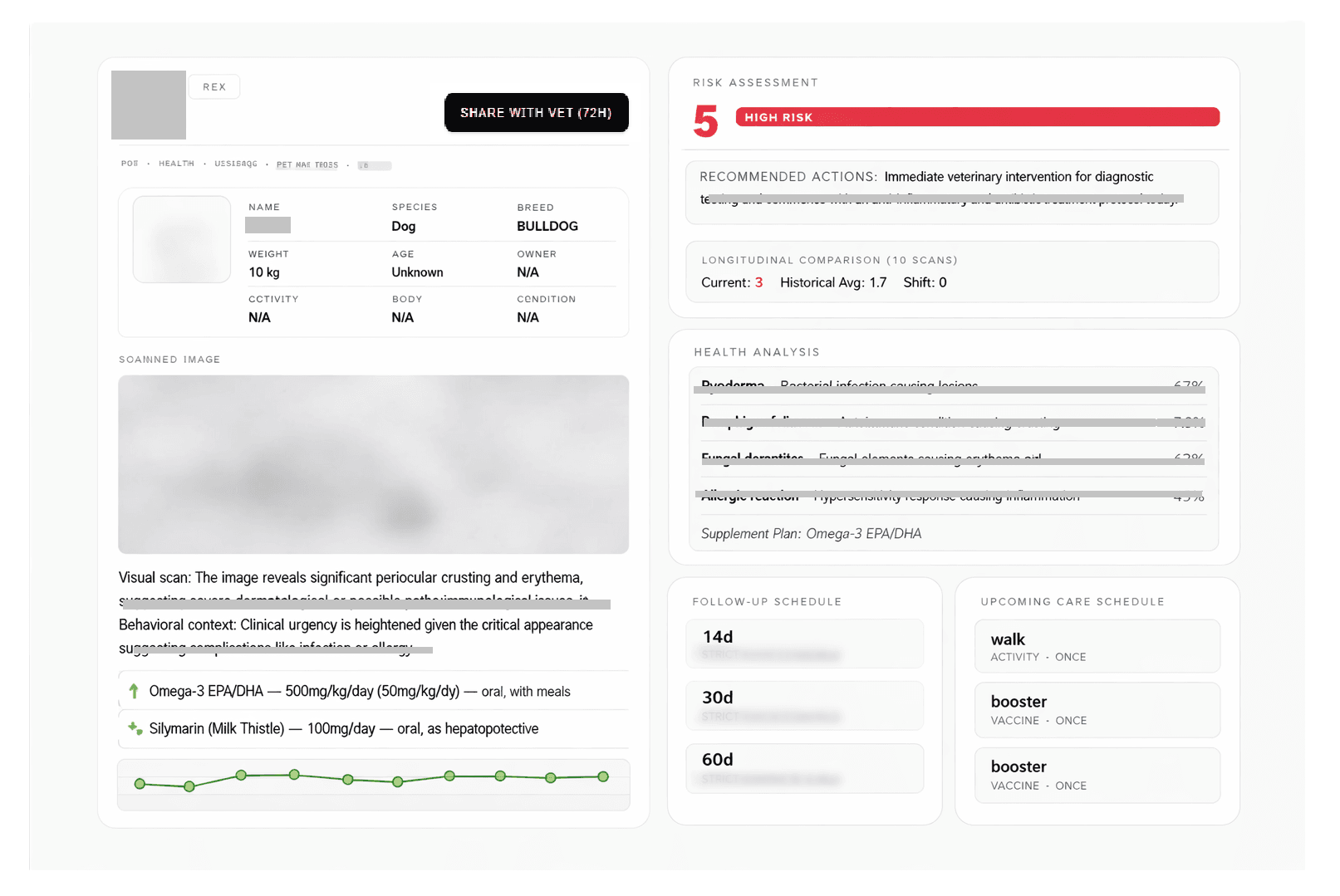1340x896 pixels.
Task: Select the REX name tag
Action: pos(214,86)
